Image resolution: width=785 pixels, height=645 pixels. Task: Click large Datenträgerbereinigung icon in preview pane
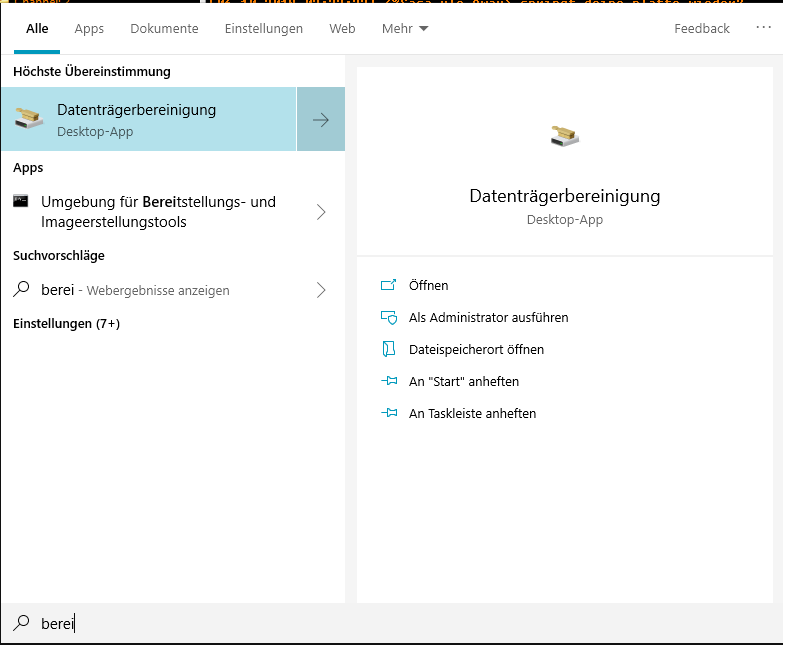pyautogui.click(x=565, y=136)
